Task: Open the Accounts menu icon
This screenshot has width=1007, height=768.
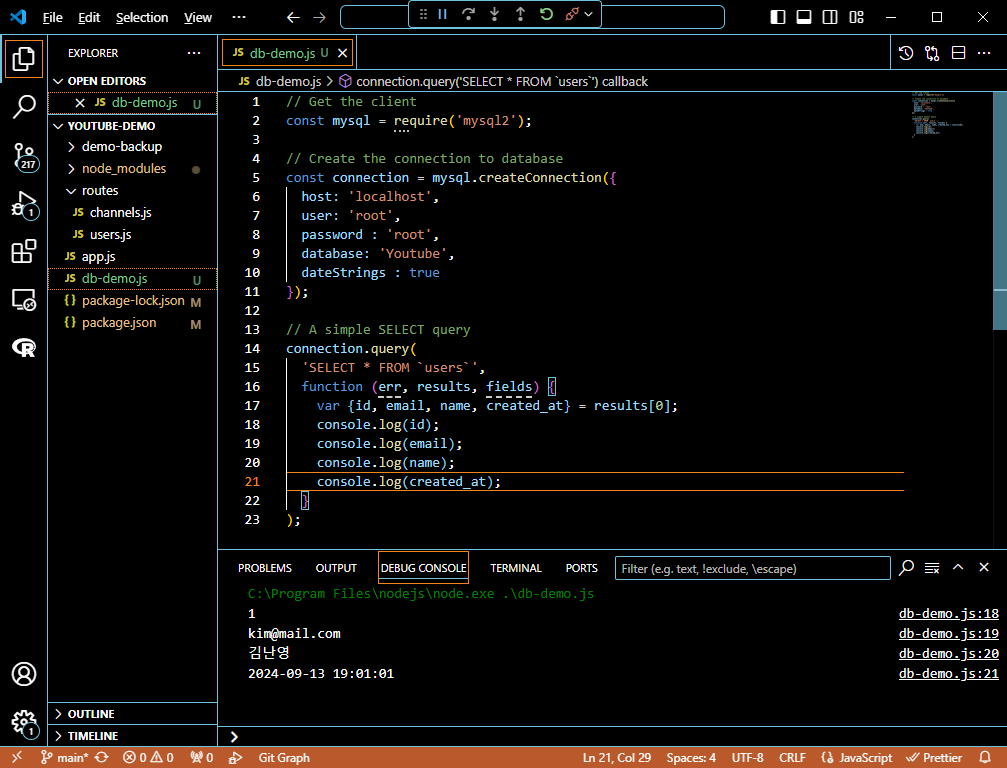Action: 24,674
